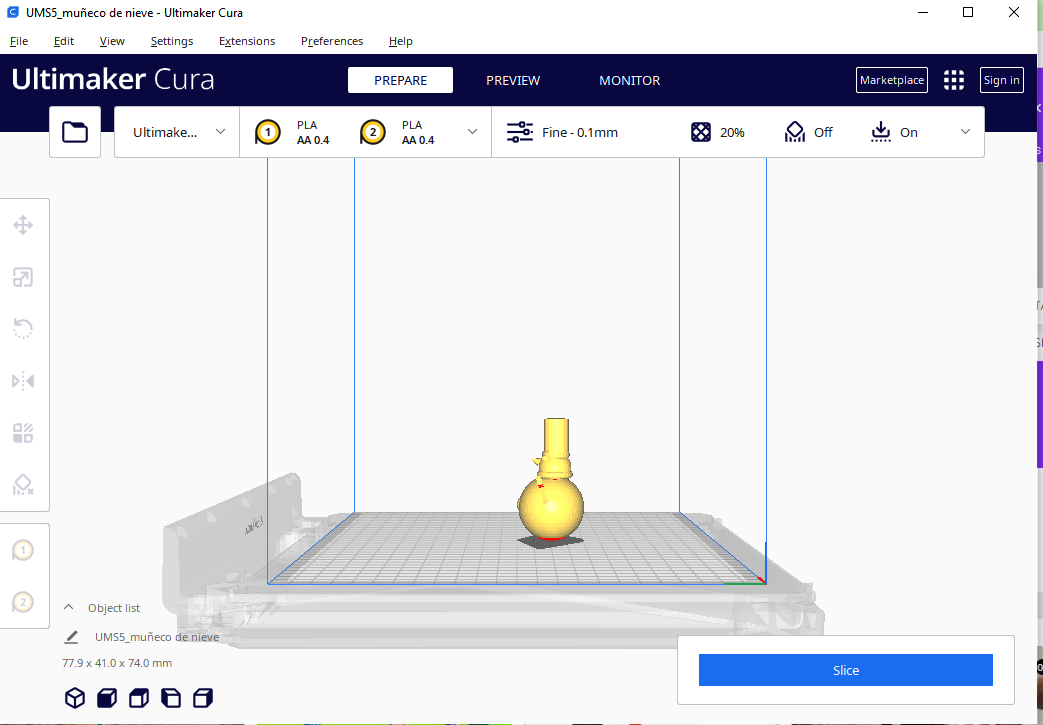
Task: Open the Preferences menu
Action: (x=332, y=41)
